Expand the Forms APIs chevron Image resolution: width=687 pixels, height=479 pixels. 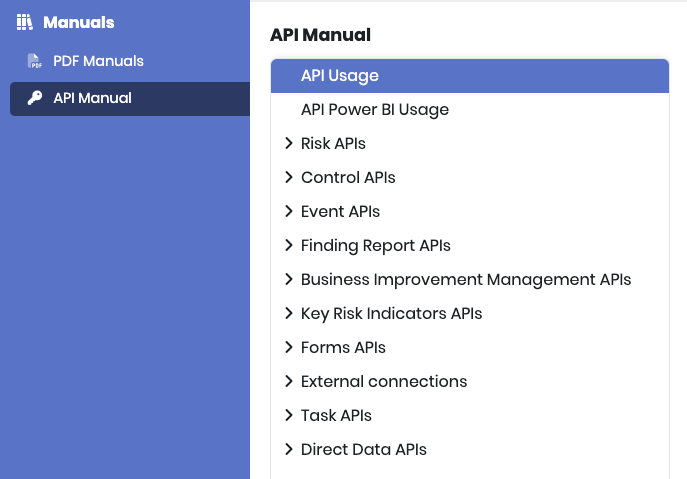(x=289, y=347)
